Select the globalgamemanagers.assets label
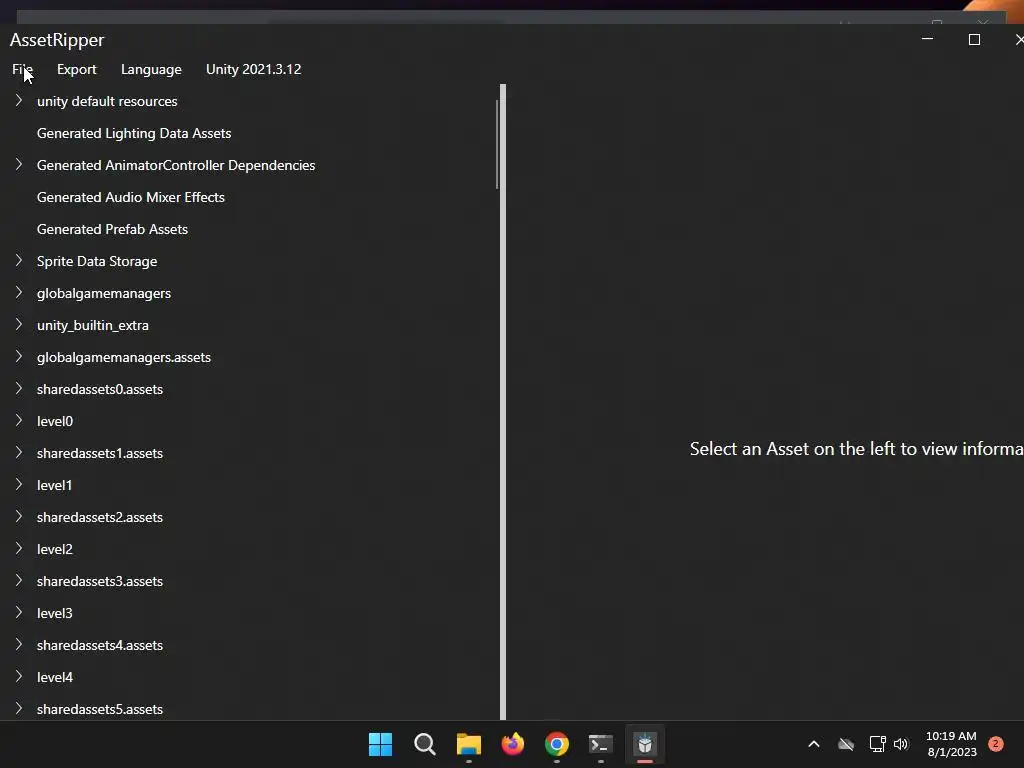 (123, 357)
